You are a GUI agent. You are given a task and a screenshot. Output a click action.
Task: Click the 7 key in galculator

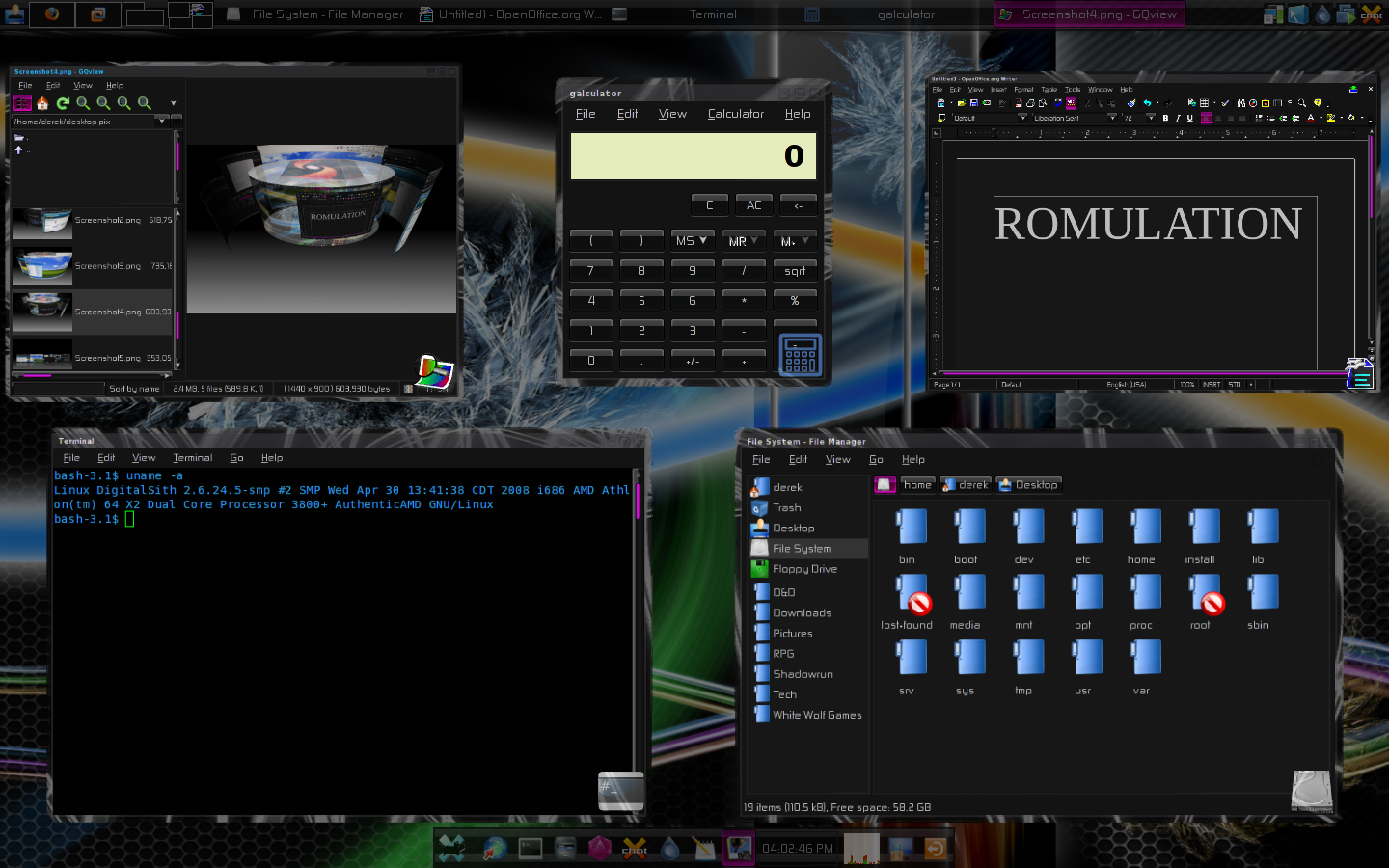pyautogui.click(x=591, y=271)
